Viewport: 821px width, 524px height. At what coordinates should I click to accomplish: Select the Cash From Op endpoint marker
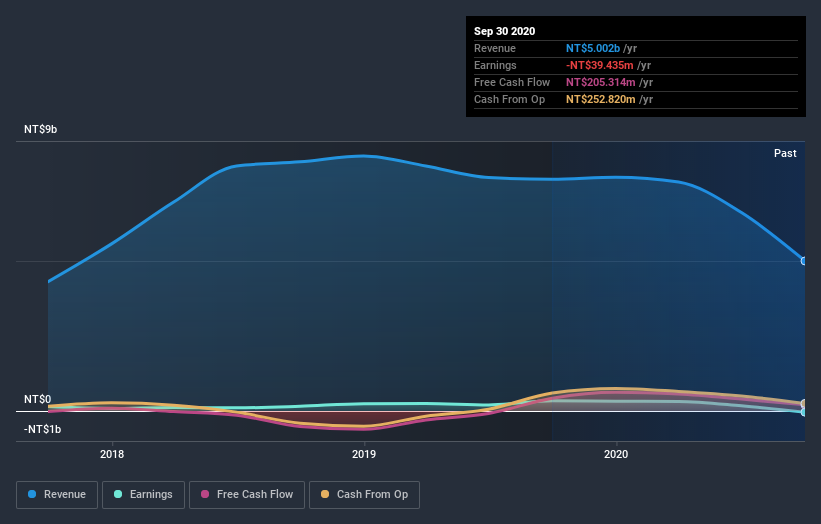pos(804,404)
